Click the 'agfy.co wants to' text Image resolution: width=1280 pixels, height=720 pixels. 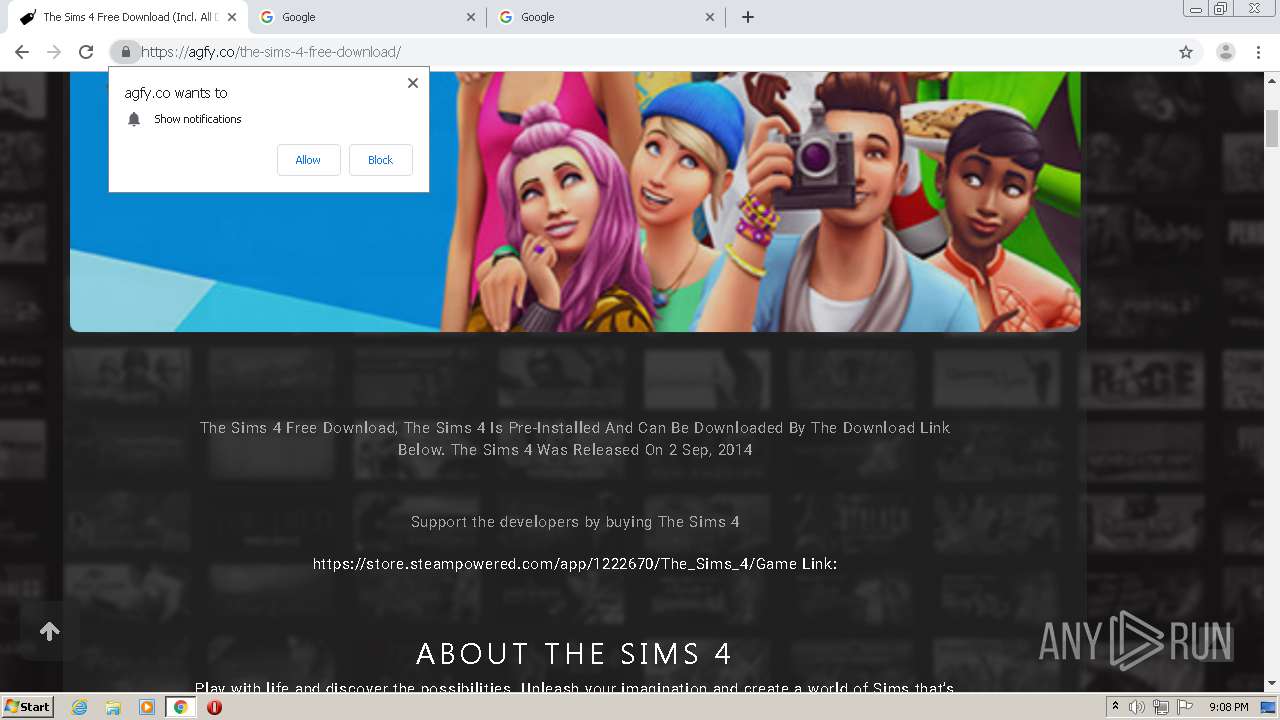pos(176,93)
